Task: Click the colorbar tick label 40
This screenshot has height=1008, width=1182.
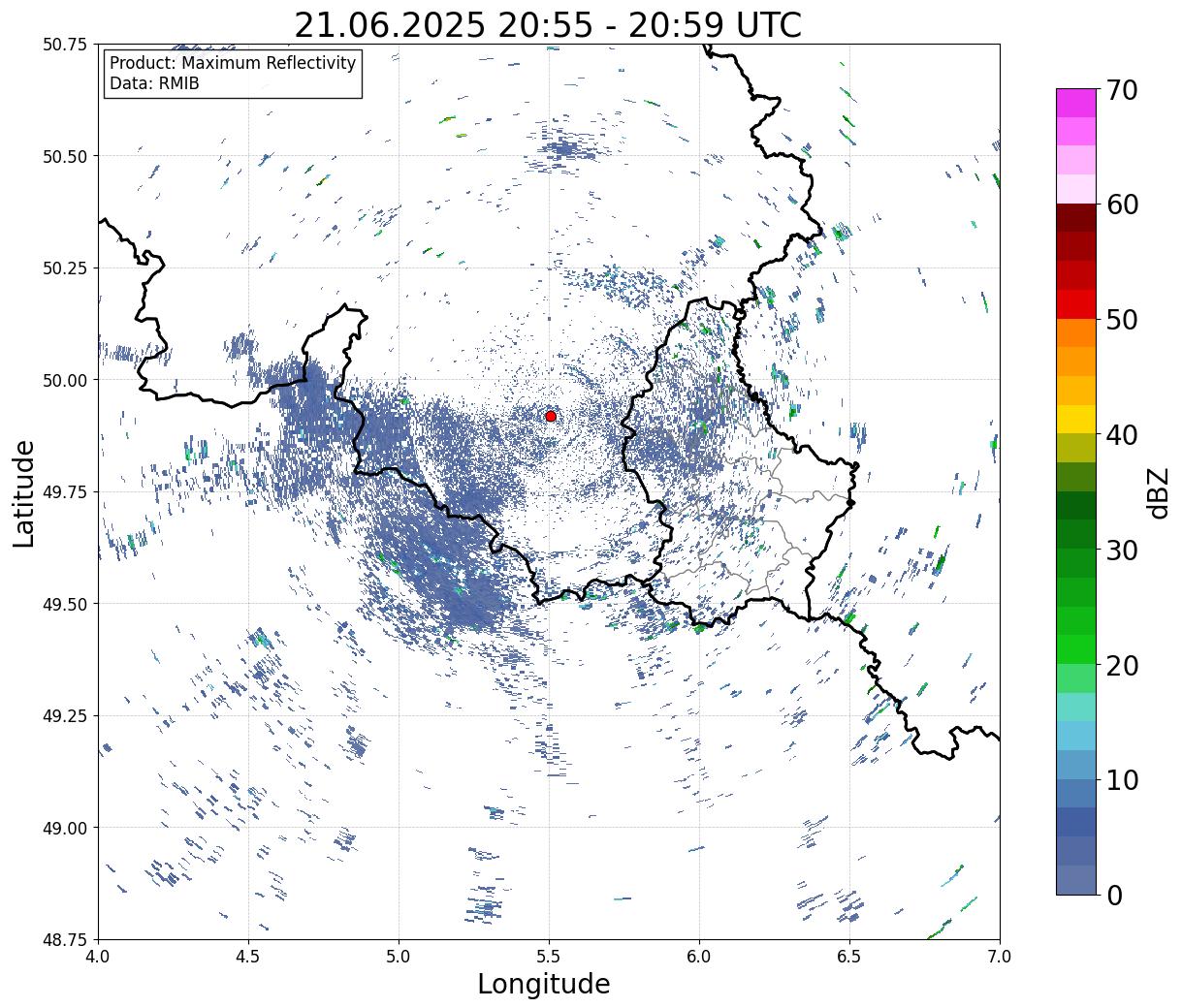Action: (x=1121, y=435)
